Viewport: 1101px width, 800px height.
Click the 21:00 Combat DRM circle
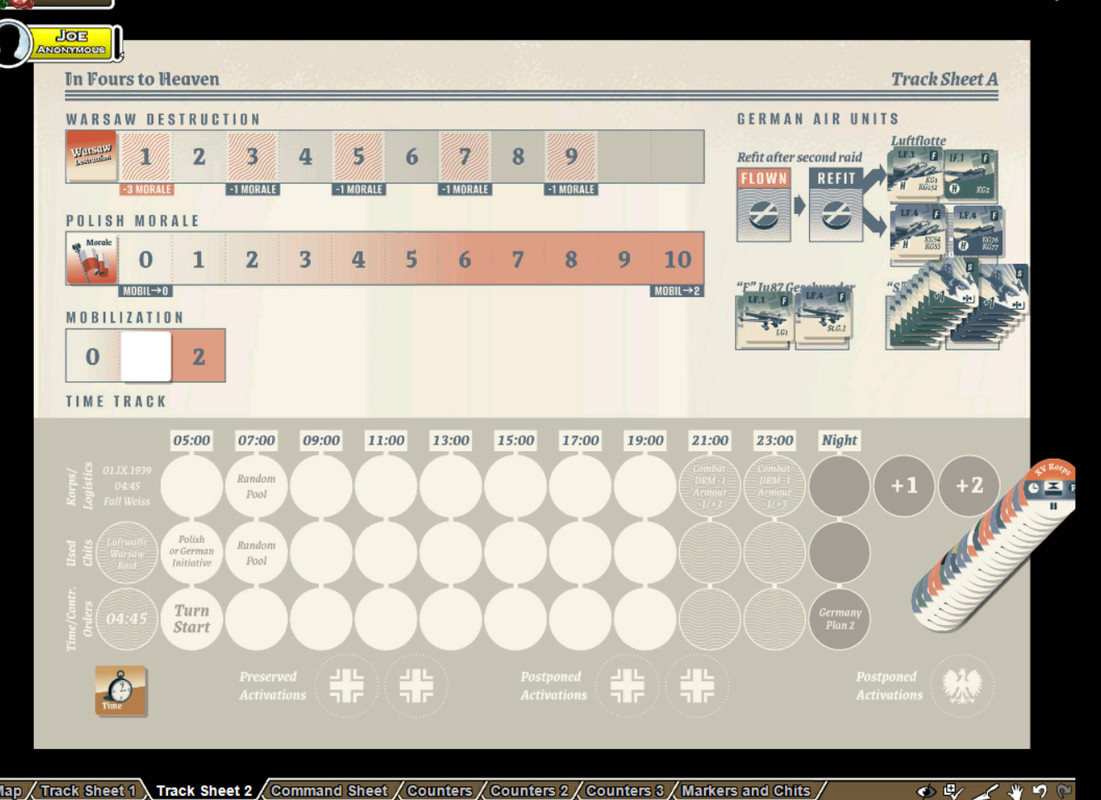click(x=710, y=485)
